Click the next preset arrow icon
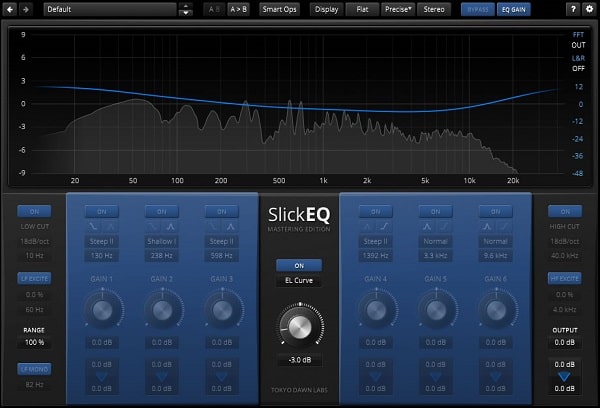Screen dimensions: 600x408 pos(25,9)
